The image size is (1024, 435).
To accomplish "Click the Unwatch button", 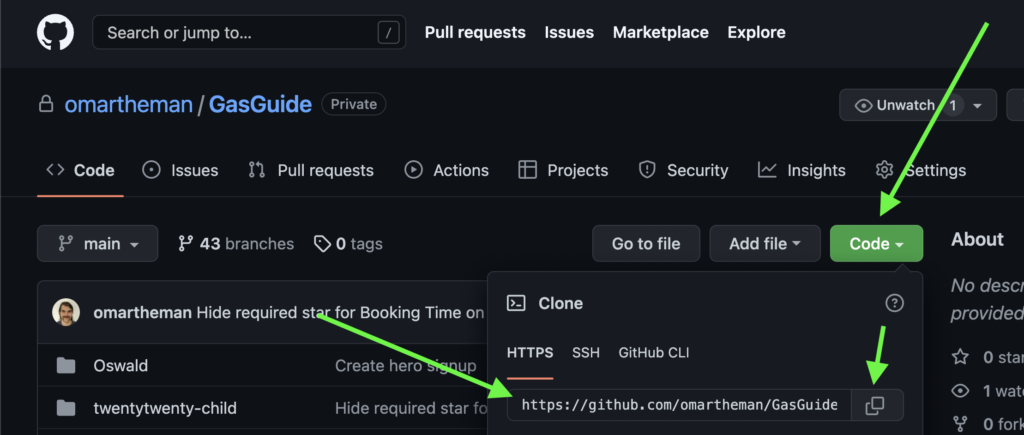I will (x=895, y=105).
